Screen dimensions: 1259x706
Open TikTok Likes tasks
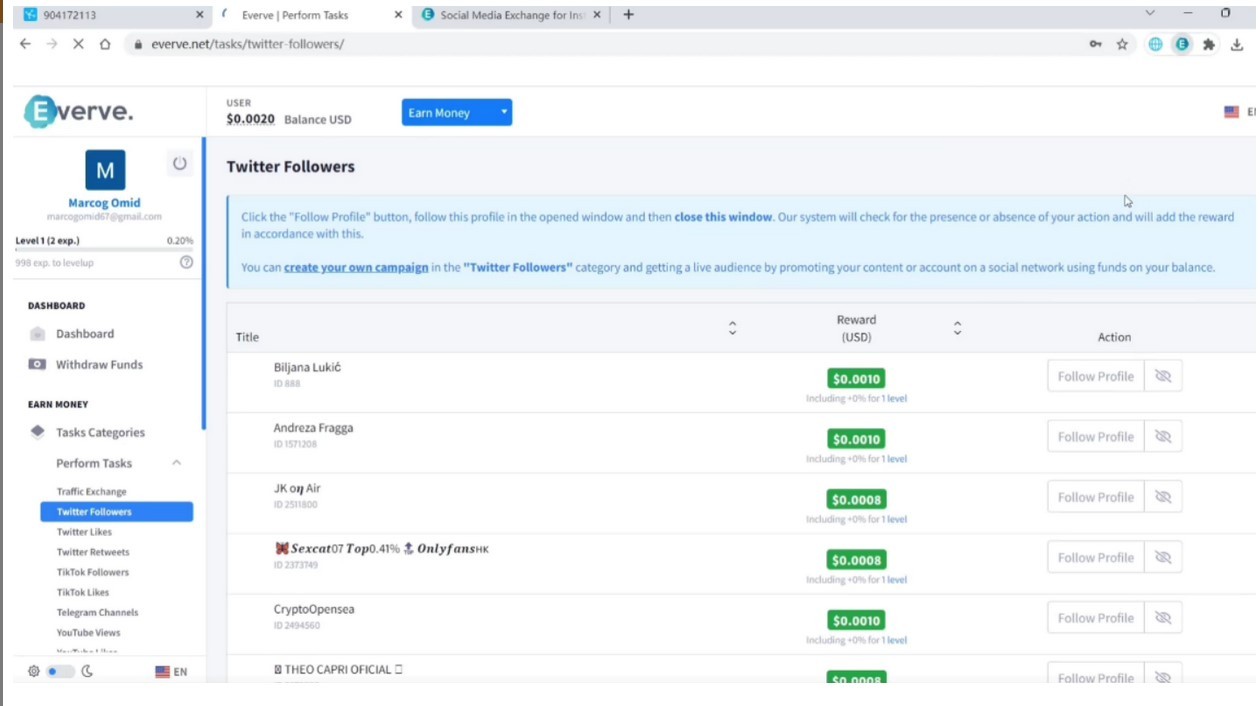[x=83, y=592]
